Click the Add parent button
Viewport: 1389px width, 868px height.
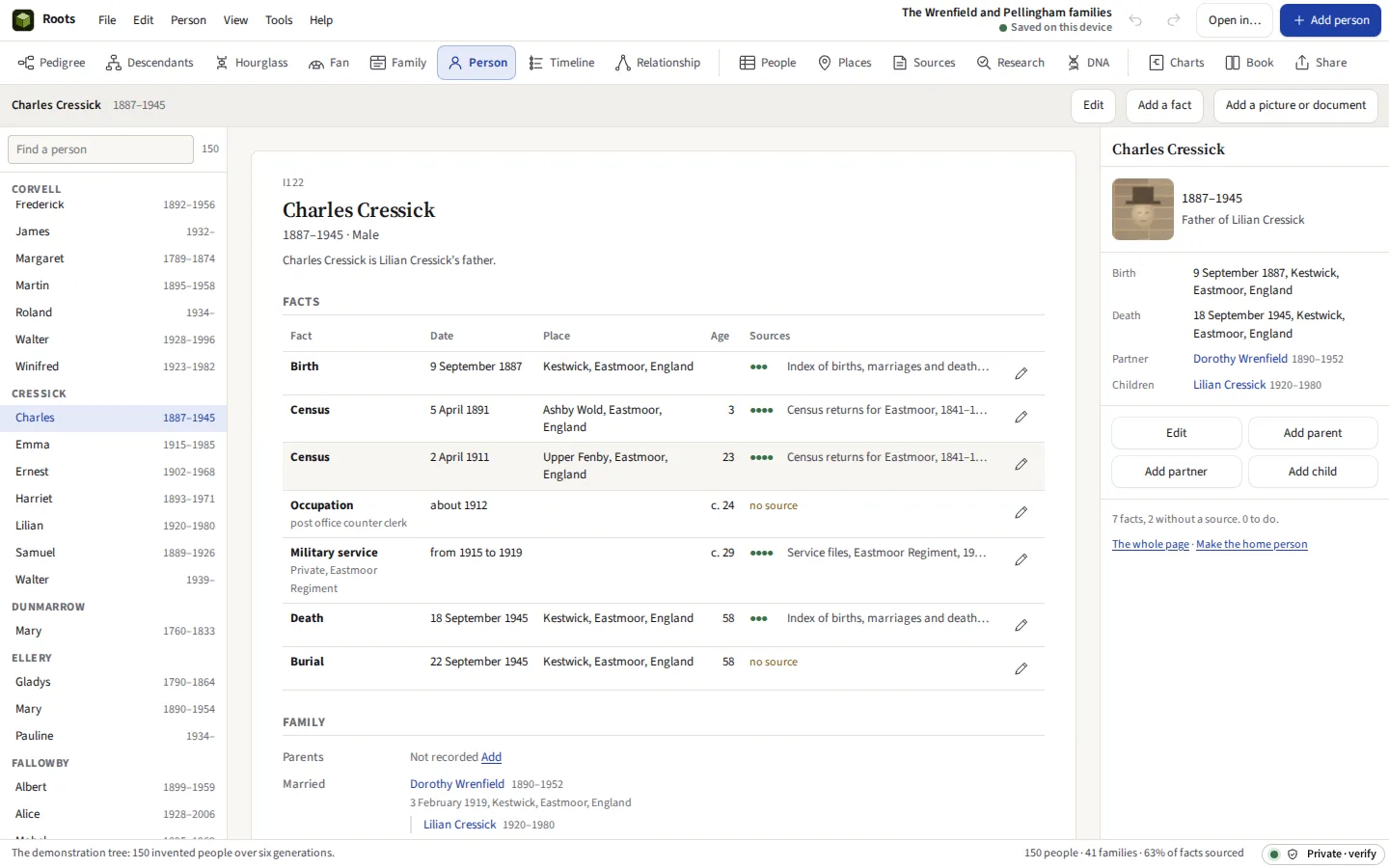pos(1312,433)
